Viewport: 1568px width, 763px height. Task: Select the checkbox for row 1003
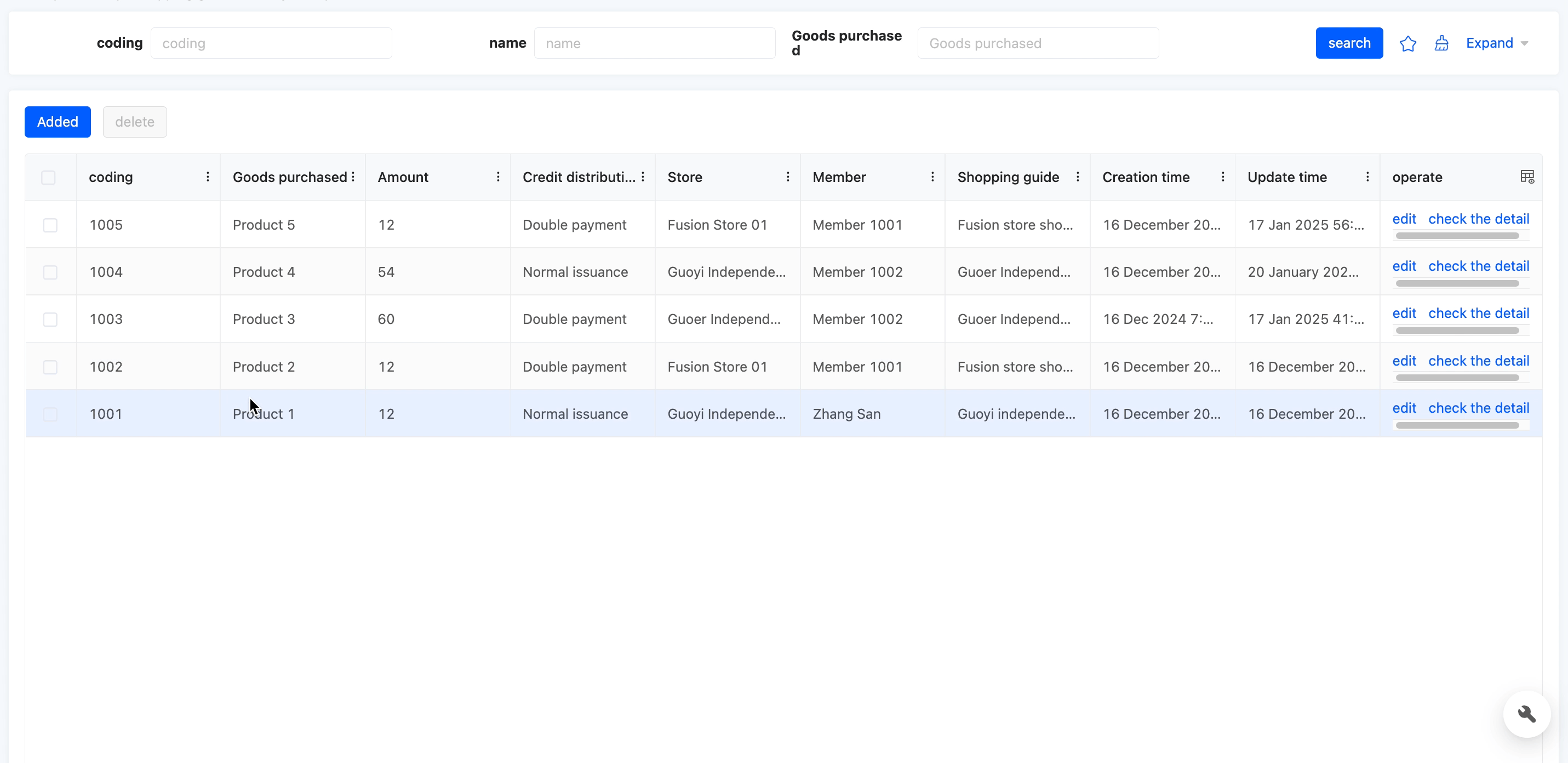point(50,319)
